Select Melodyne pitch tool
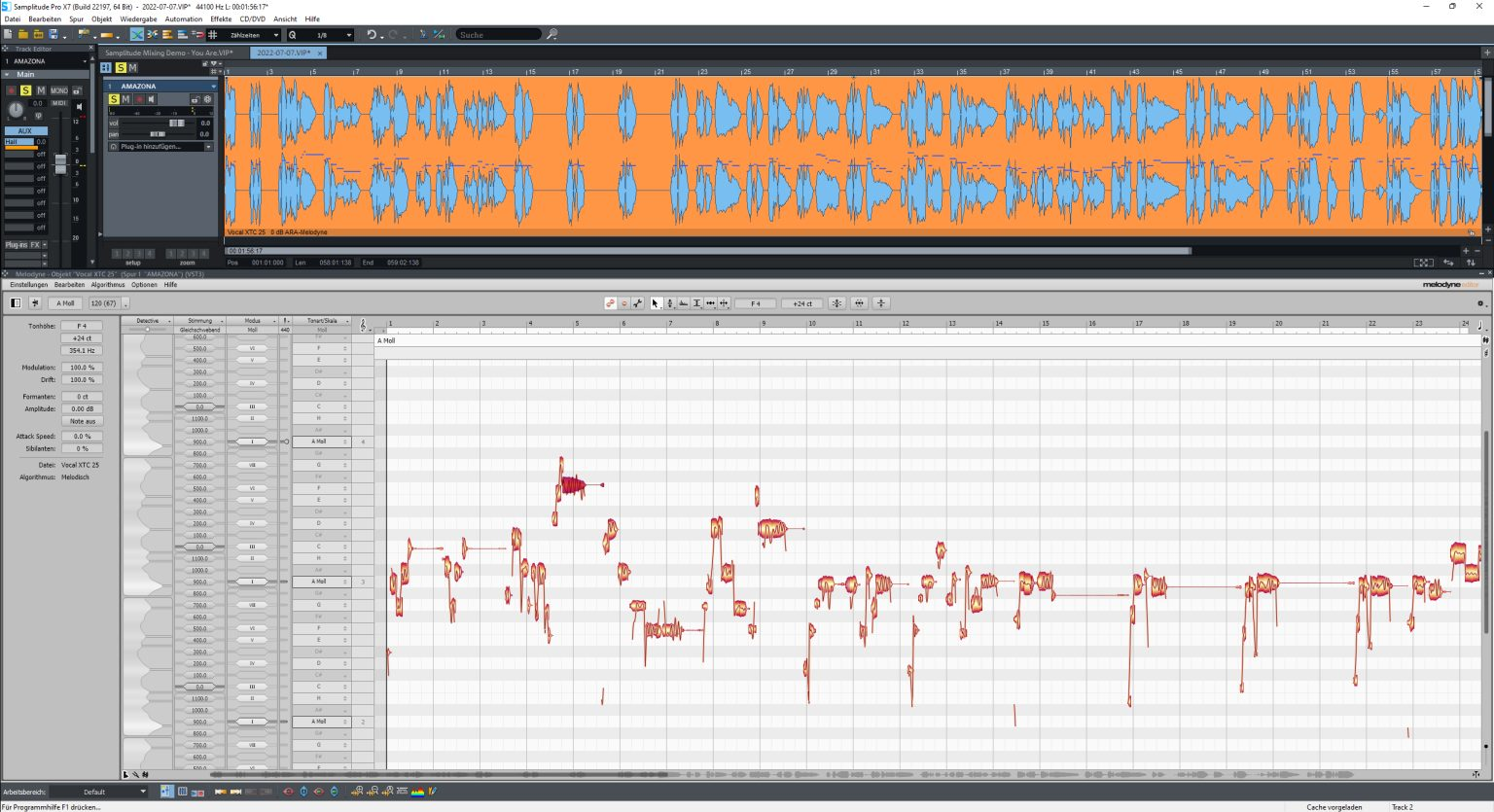Screen dimensions: 1494x812 [x=670, y=303]
